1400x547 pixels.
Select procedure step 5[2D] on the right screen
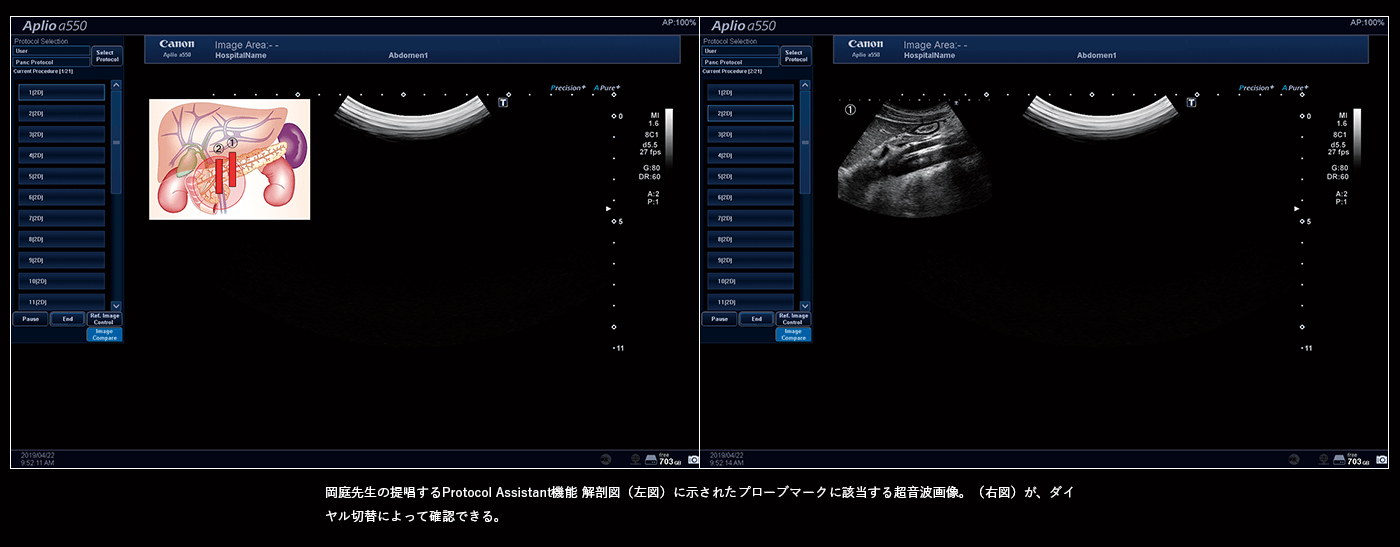tap(750, 176)
